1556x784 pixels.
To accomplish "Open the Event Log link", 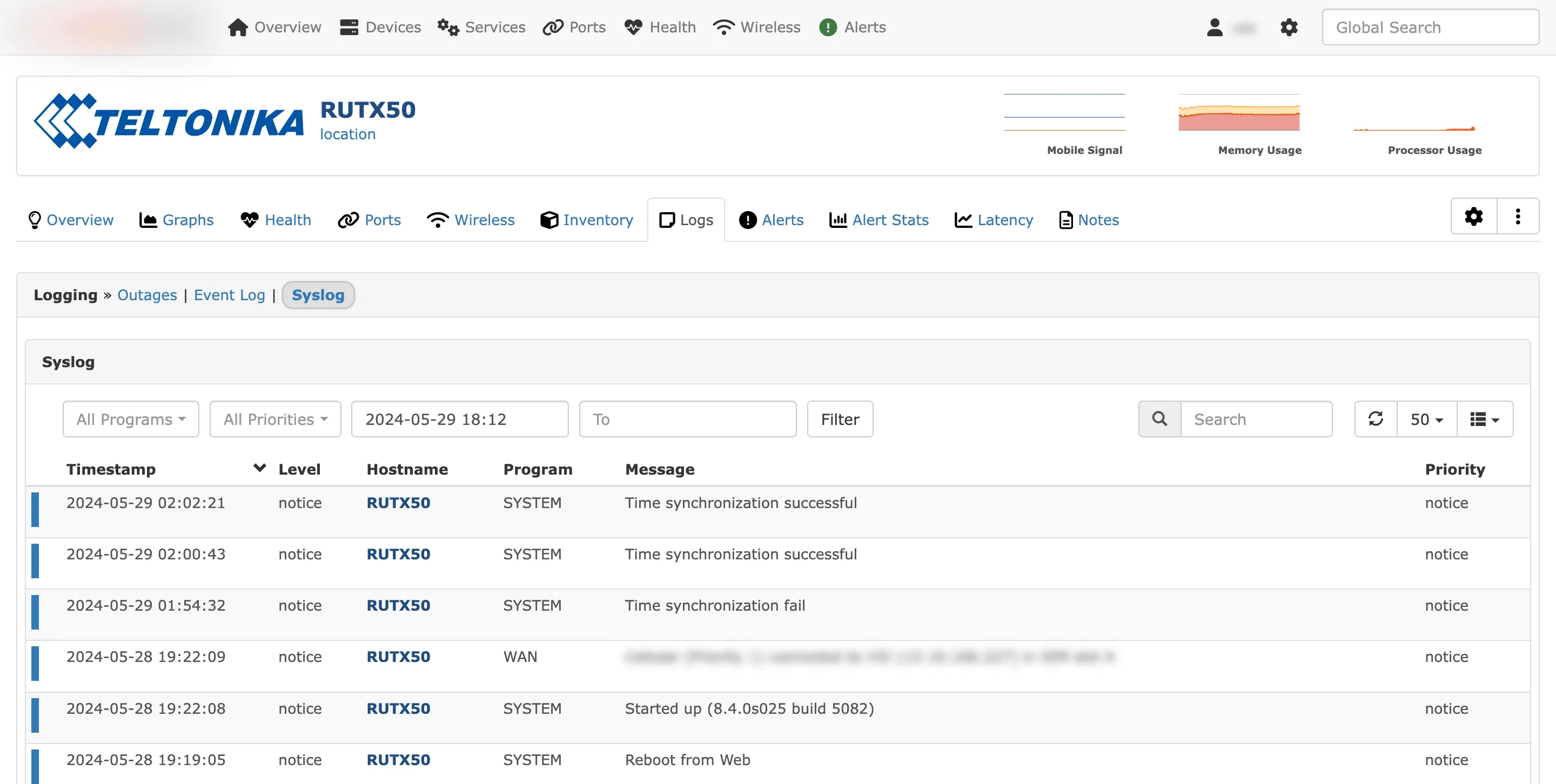I will tap(229, 295).
